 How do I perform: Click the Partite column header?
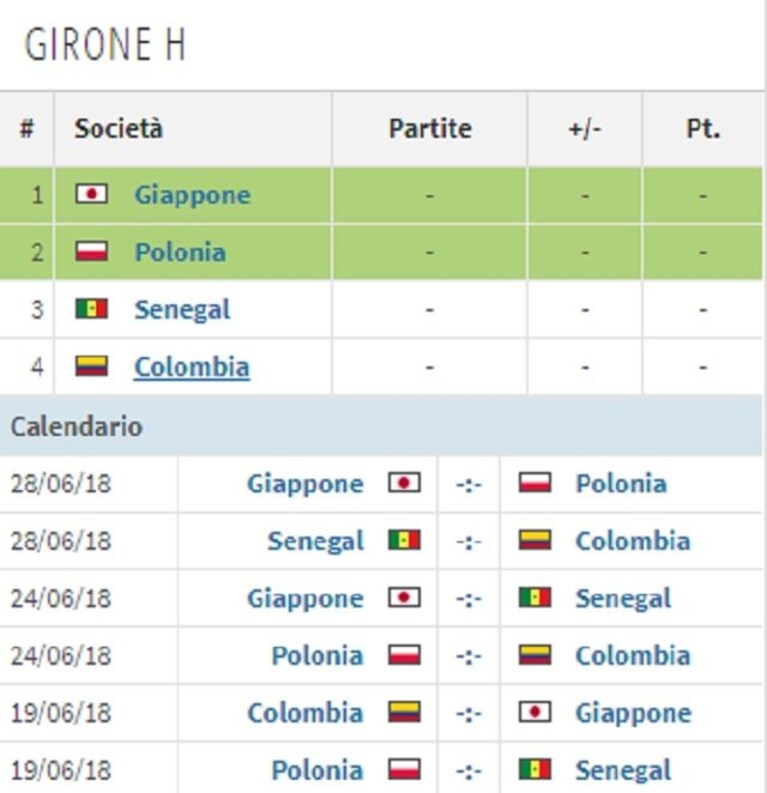[430, 129]
